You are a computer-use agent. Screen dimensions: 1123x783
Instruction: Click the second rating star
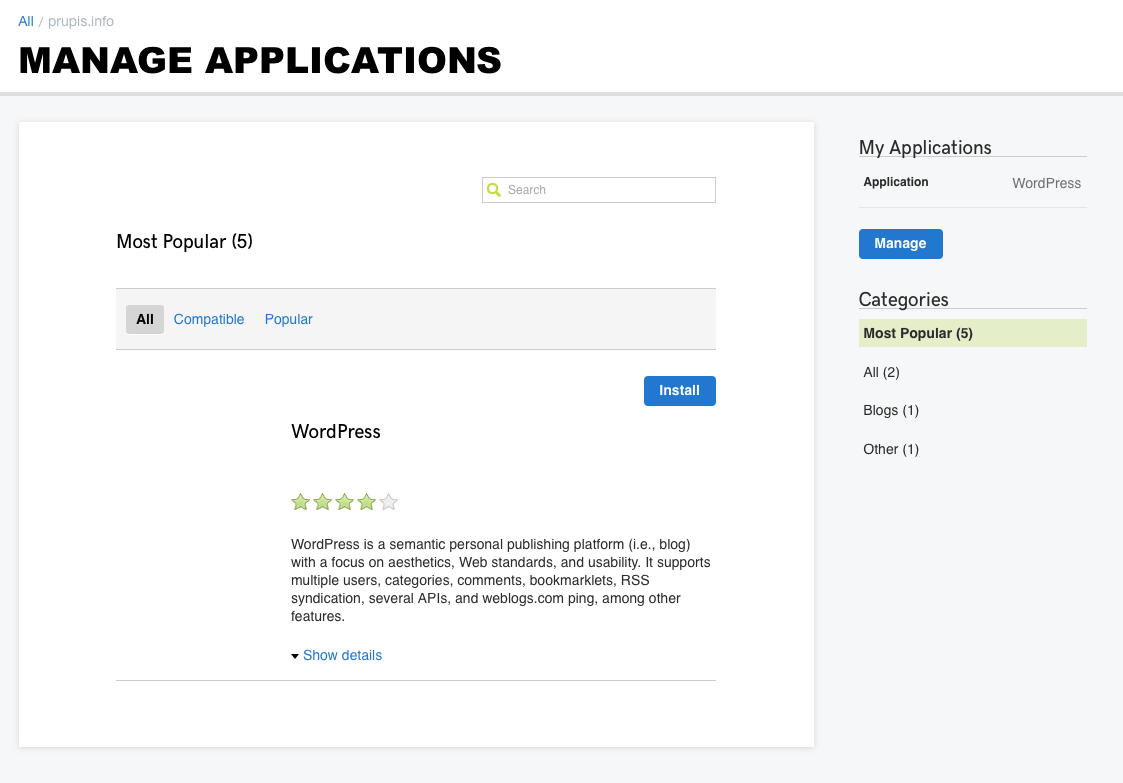pyautogui.click(x=322, y=502)
